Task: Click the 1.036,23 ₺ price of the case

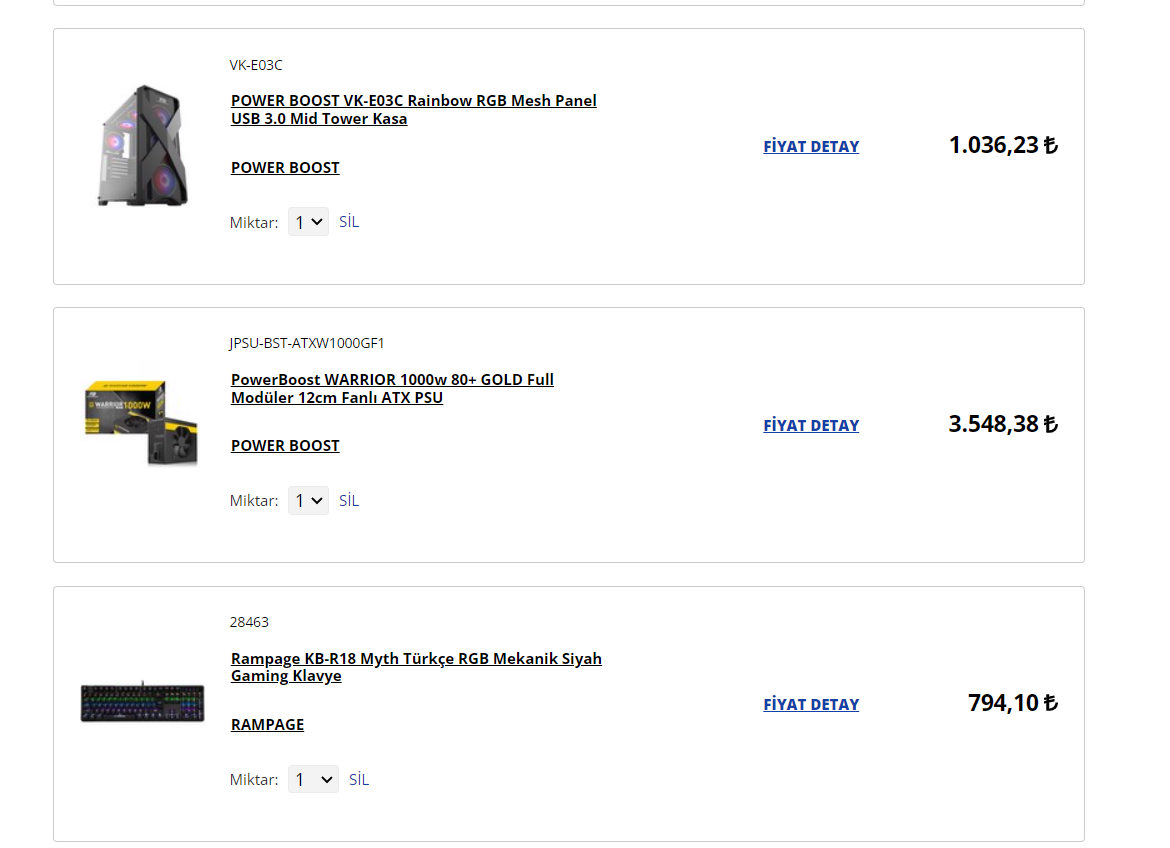Action: [1002, 145]
